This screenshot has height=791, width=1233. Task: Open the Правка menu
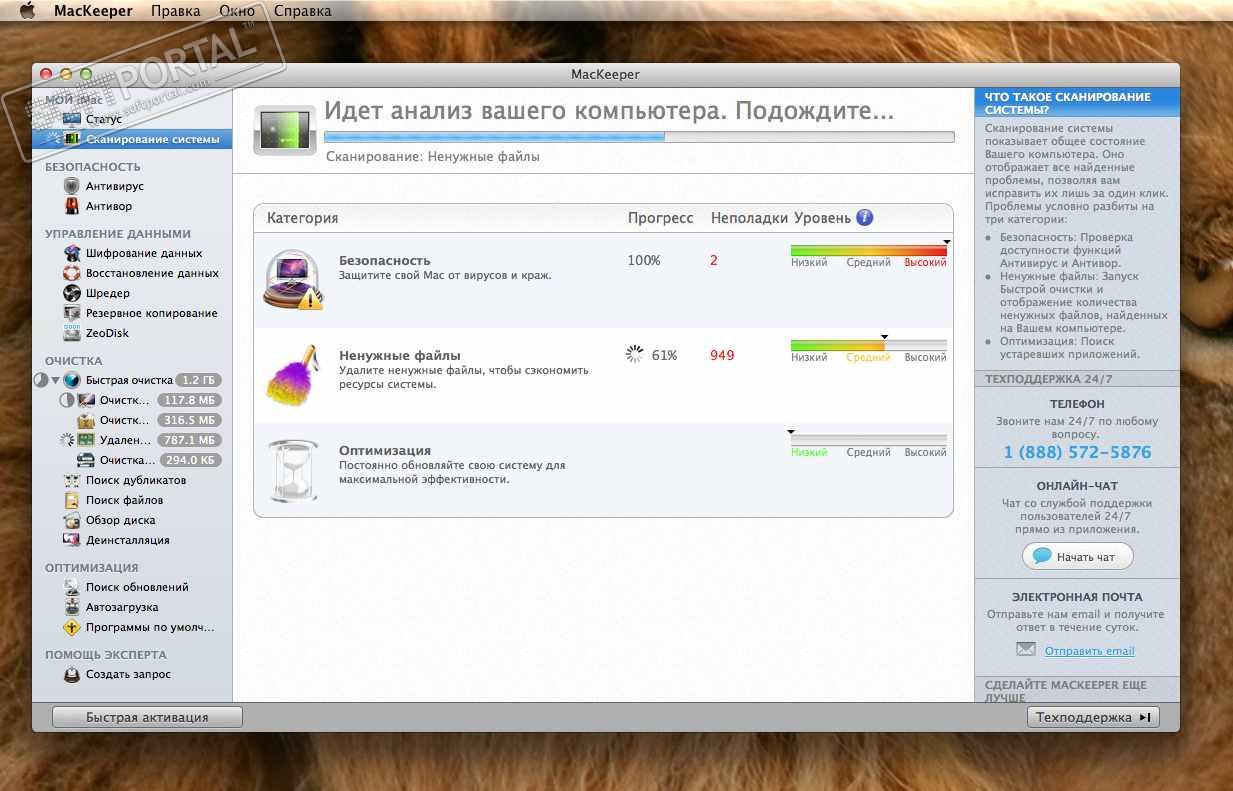pyautogui.click(x=177, y=11)
